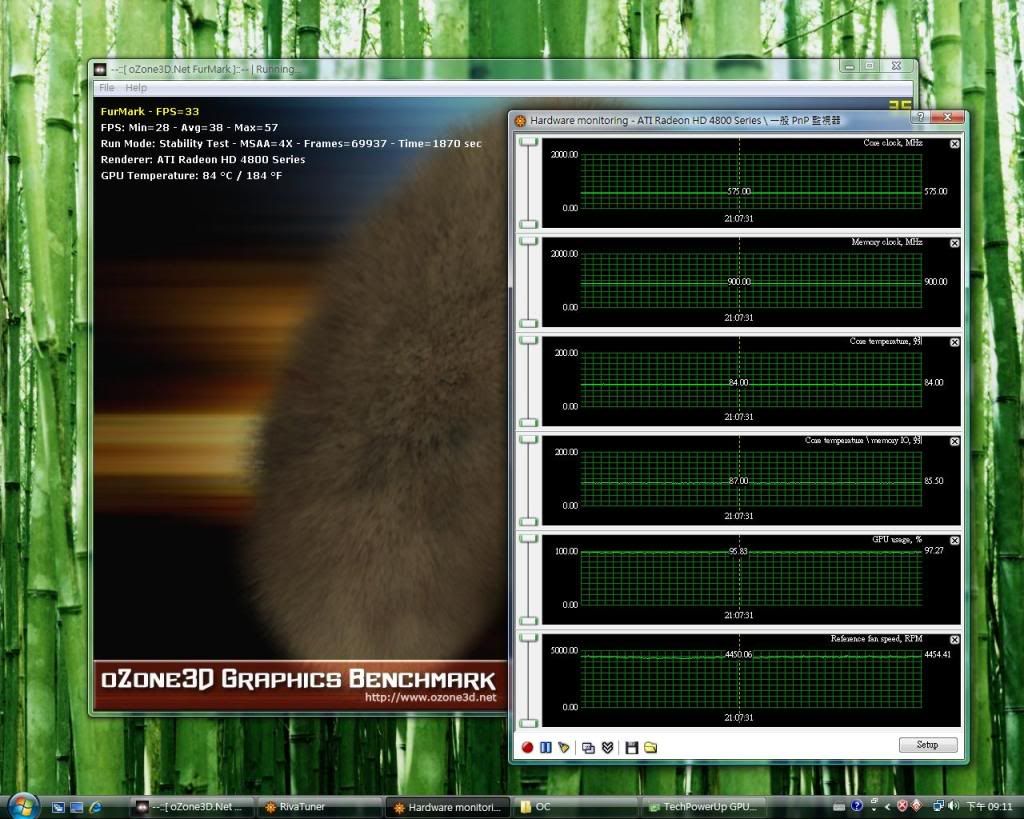Click the top slider handle of Core temperature graph
The height and width of the screenshot is (819, 1024).
528,340
